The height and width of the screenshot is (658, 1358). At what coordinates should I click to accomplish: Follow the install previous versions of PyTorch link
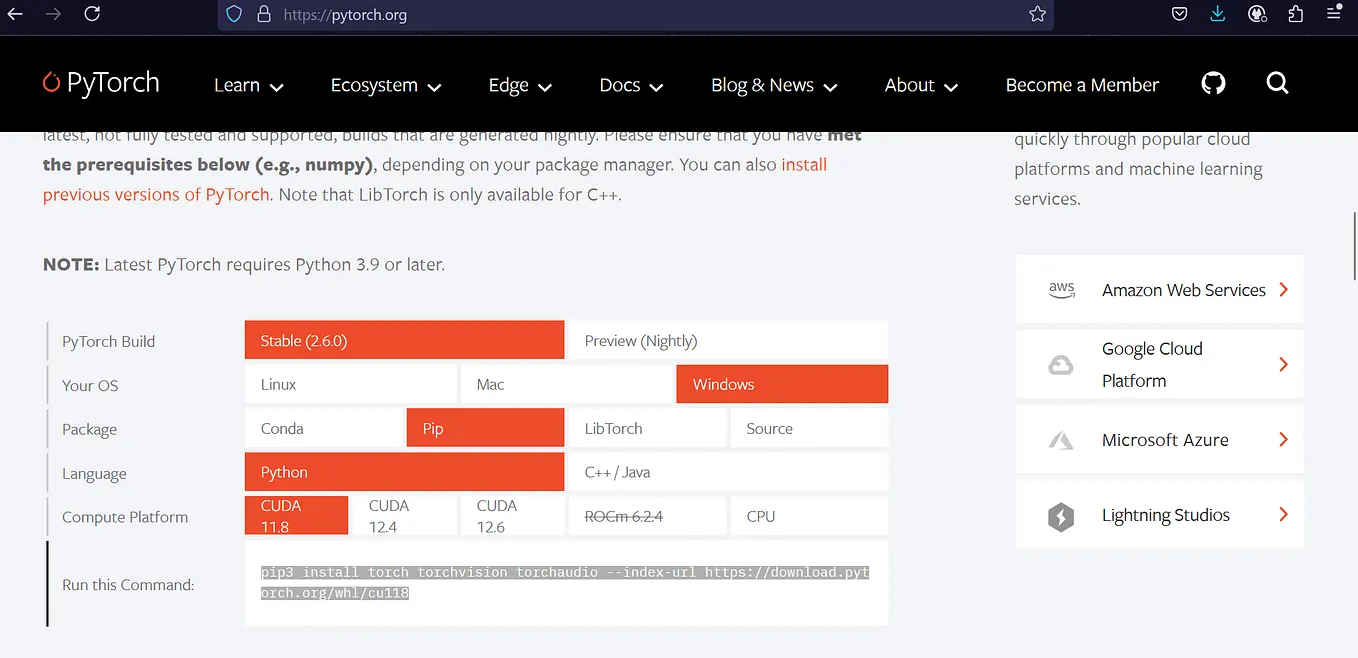[155, 194]
